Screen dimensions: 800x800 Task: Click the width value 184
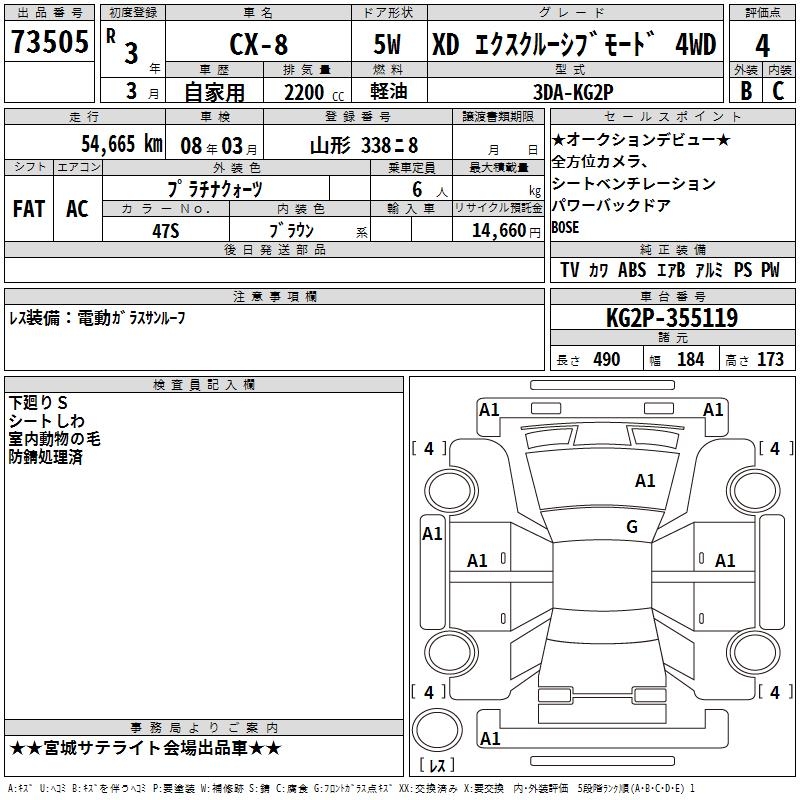(x=690, y=359)
